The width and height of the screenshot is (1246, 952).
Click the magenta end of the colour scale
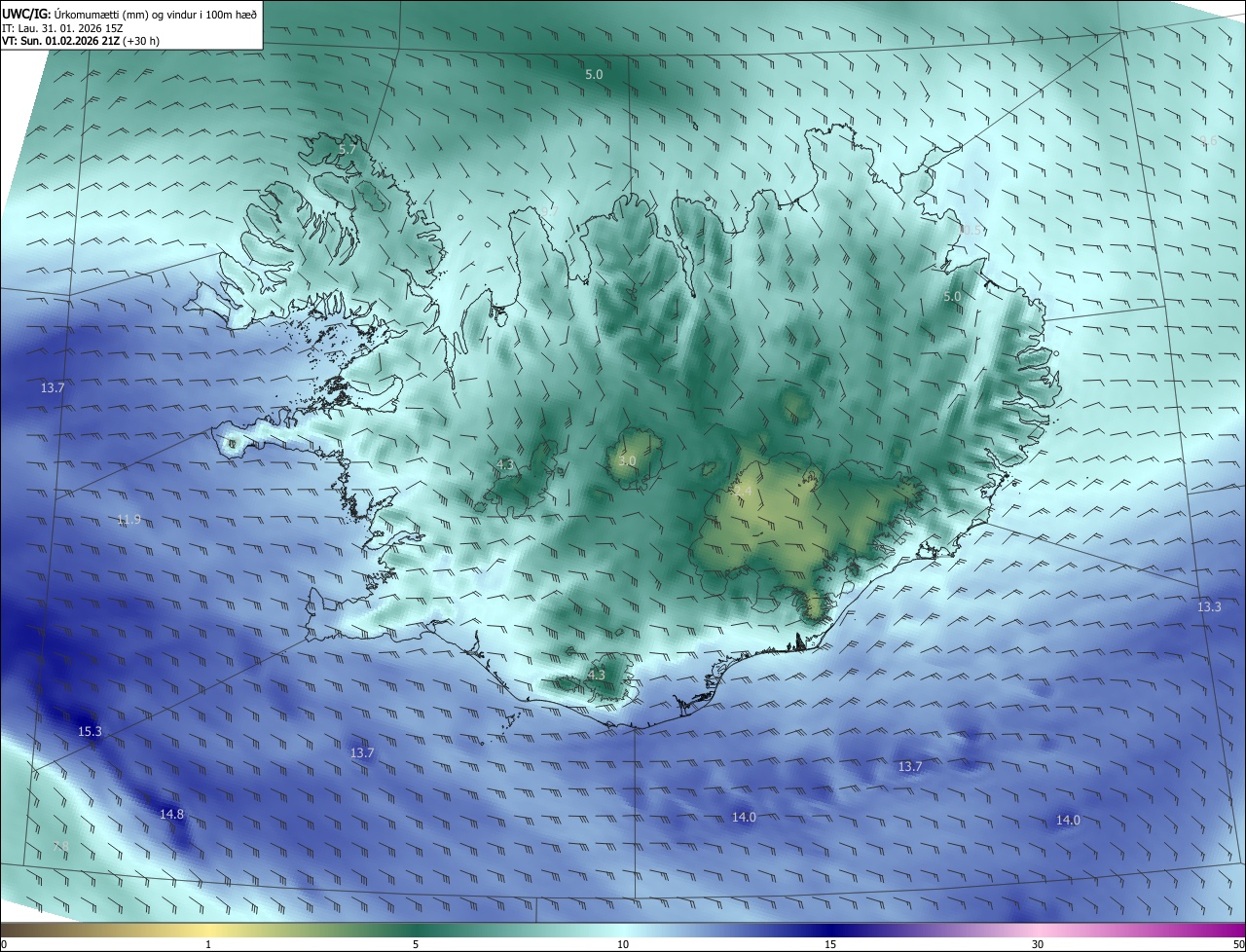point(1227,930)
